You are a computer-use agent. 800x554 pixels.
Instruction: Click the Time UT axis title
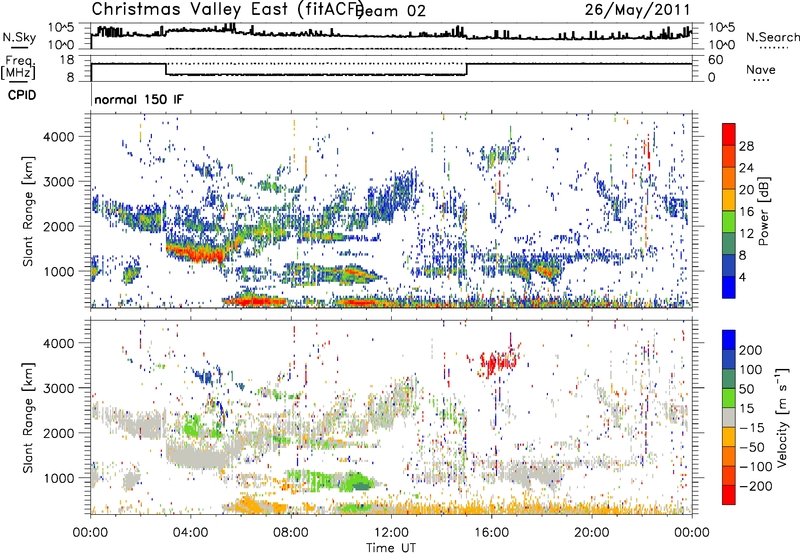(x=391, y=548)
